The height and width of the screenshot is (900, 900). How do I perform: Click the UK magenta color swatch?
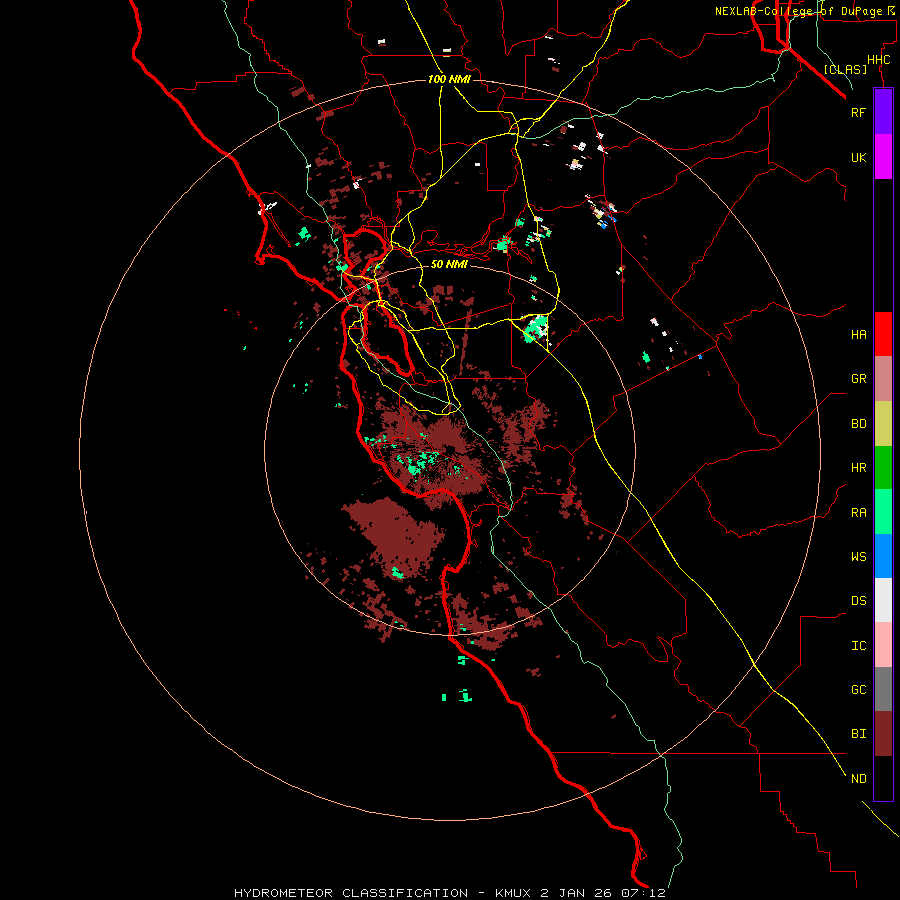tap(883, 157)
